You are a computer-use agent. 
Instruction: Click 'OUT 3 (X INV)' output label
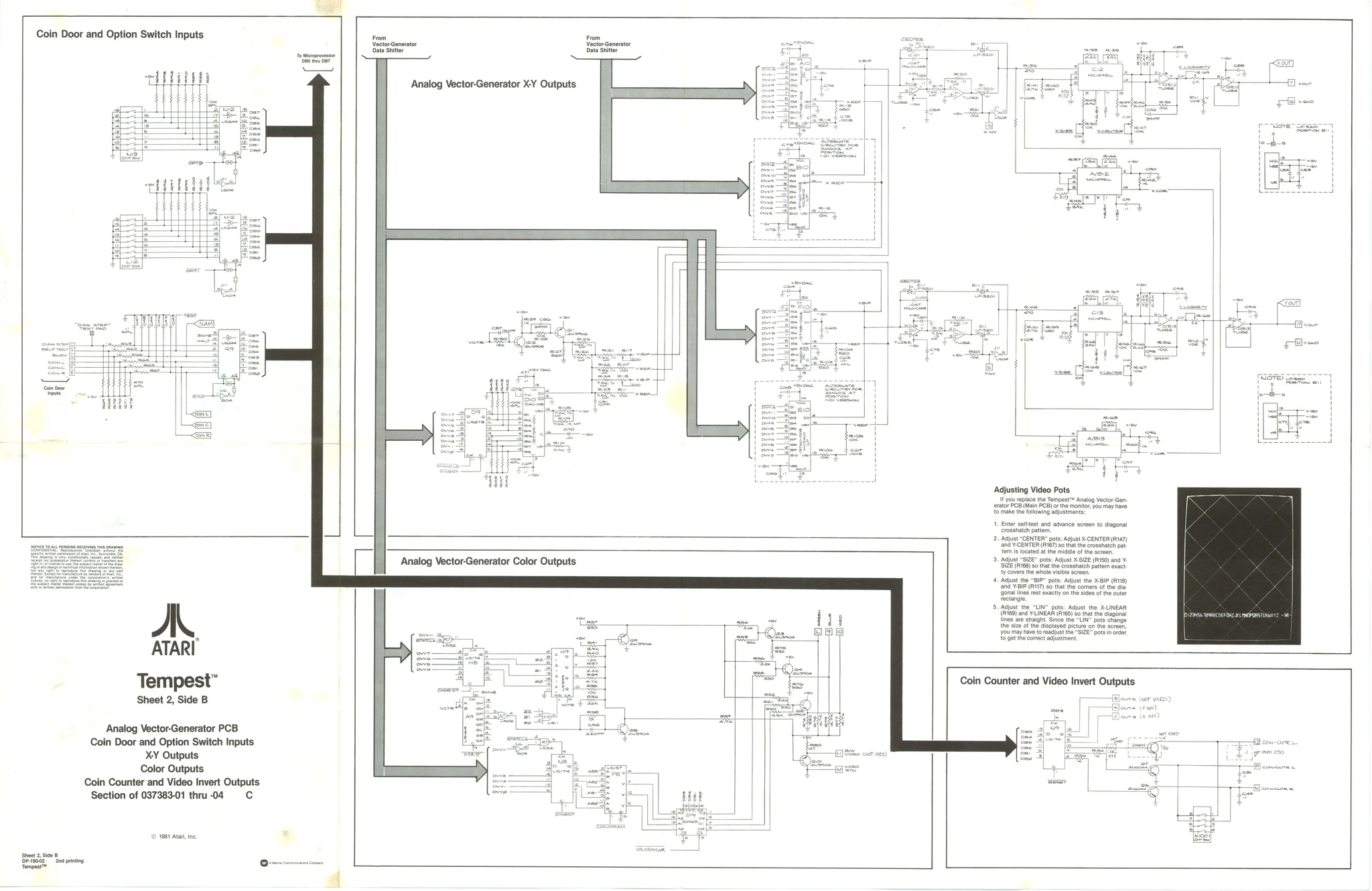pyautogui.click(x=1139, y=717)
